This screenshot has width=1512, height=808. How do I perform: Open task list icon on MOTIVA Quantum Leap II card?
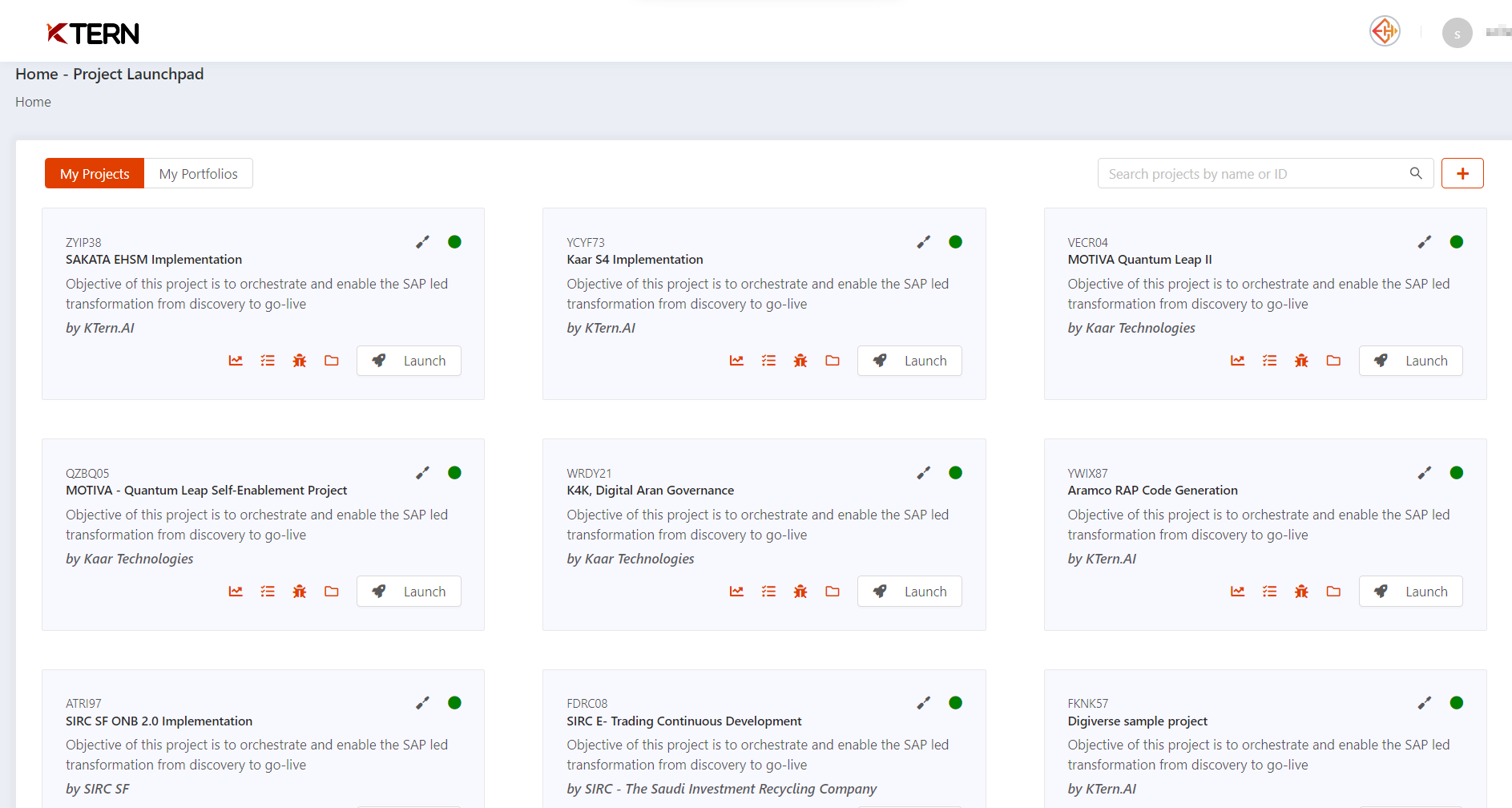click(1270, 361)
